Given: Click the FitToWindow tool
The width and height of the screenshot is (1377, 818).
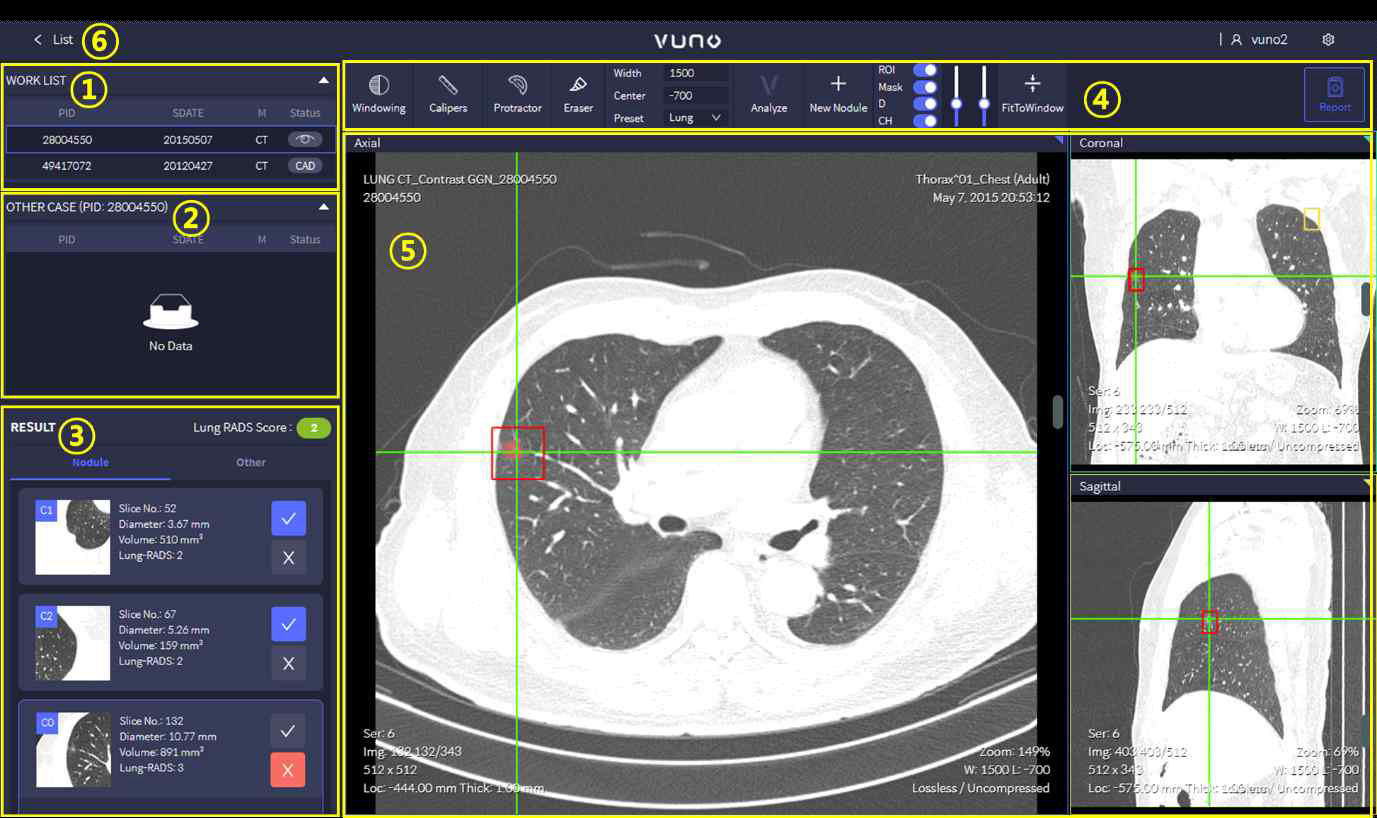Looking at the screenshot, I should pos(1032,94).
